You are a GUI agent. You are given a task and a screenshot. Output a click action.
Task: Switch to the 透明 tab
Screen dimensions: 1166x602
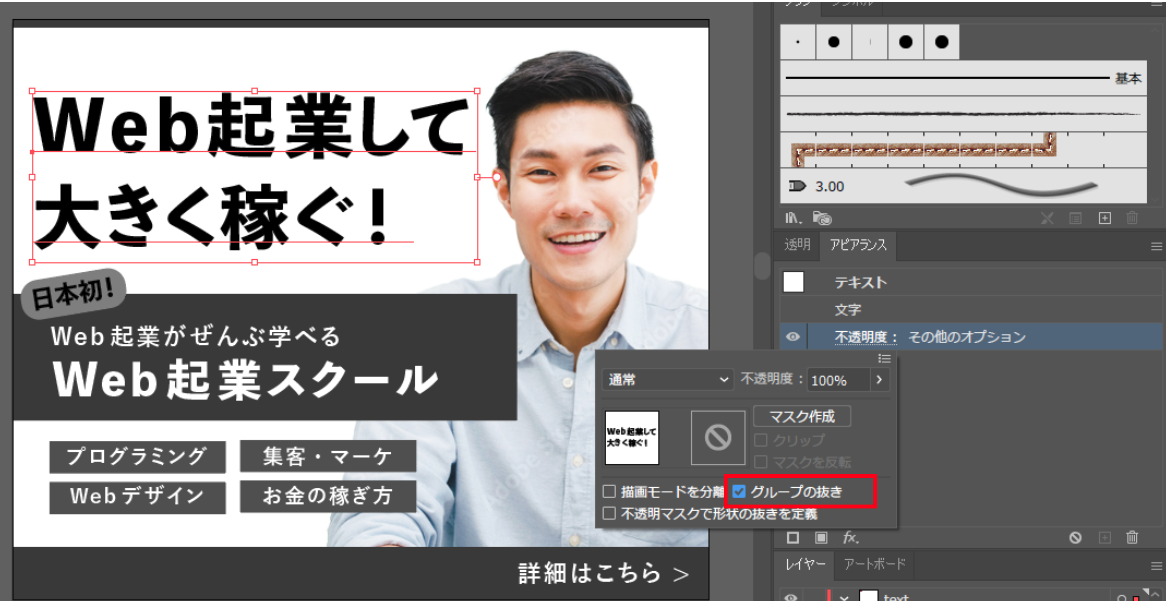click(x=797, y=245)
